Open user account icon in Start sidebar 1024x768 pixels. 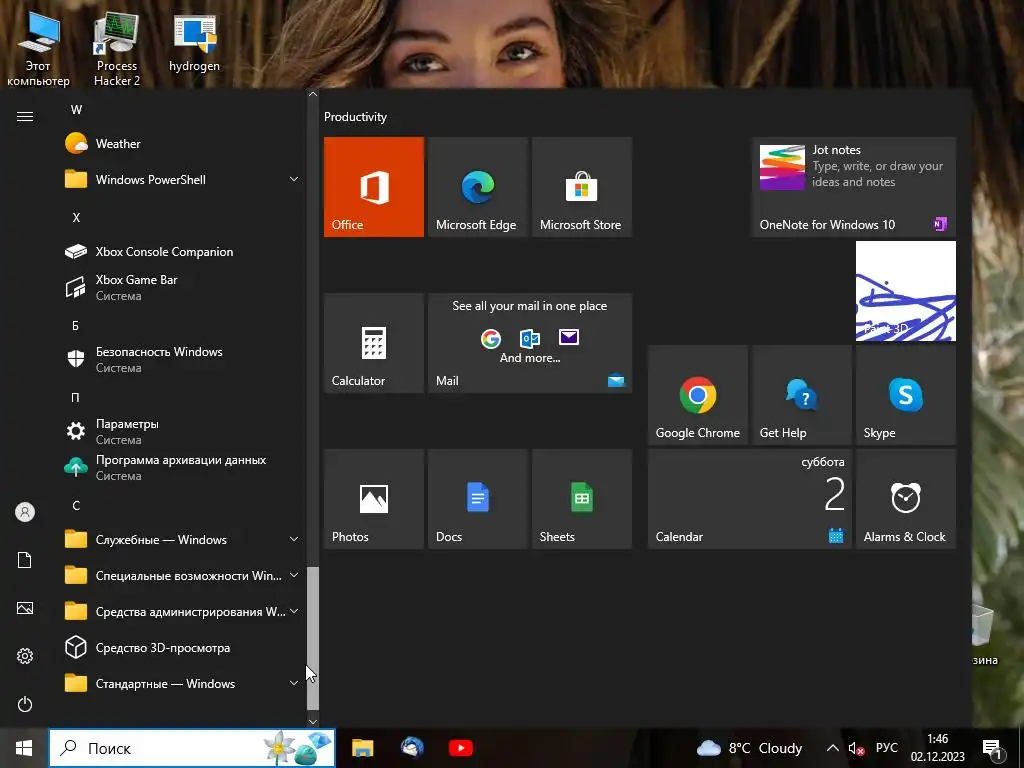(25, 512)
